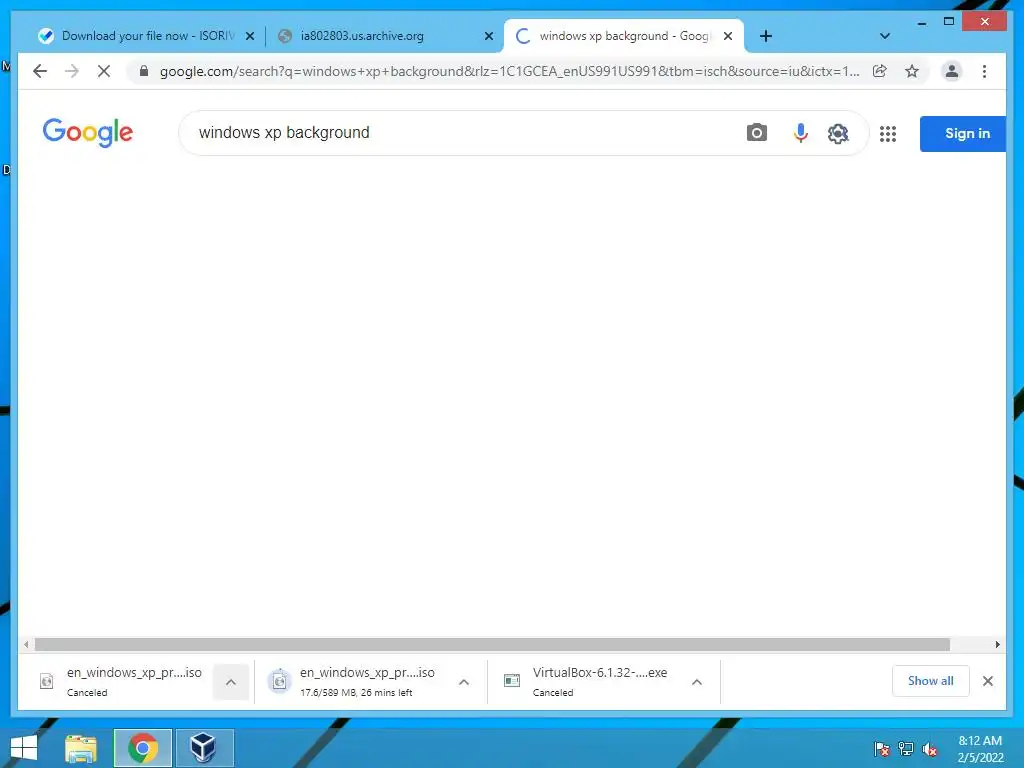
Task: Click the address bar URL
Action: [x=509, y=71]
